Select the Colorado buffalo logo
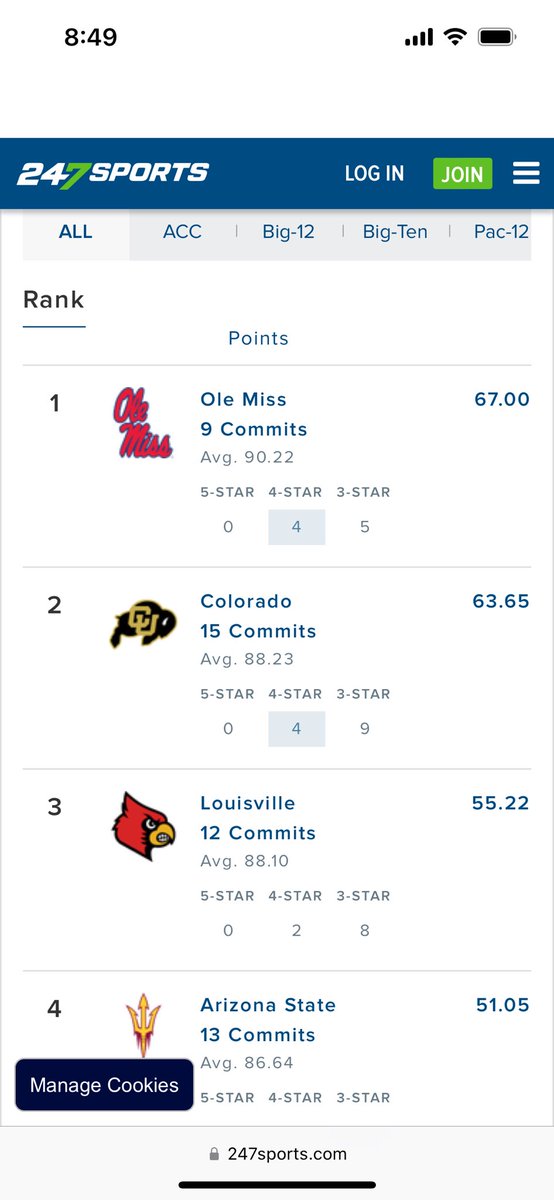Screen dimensions: 554x1200 [143, 624]
